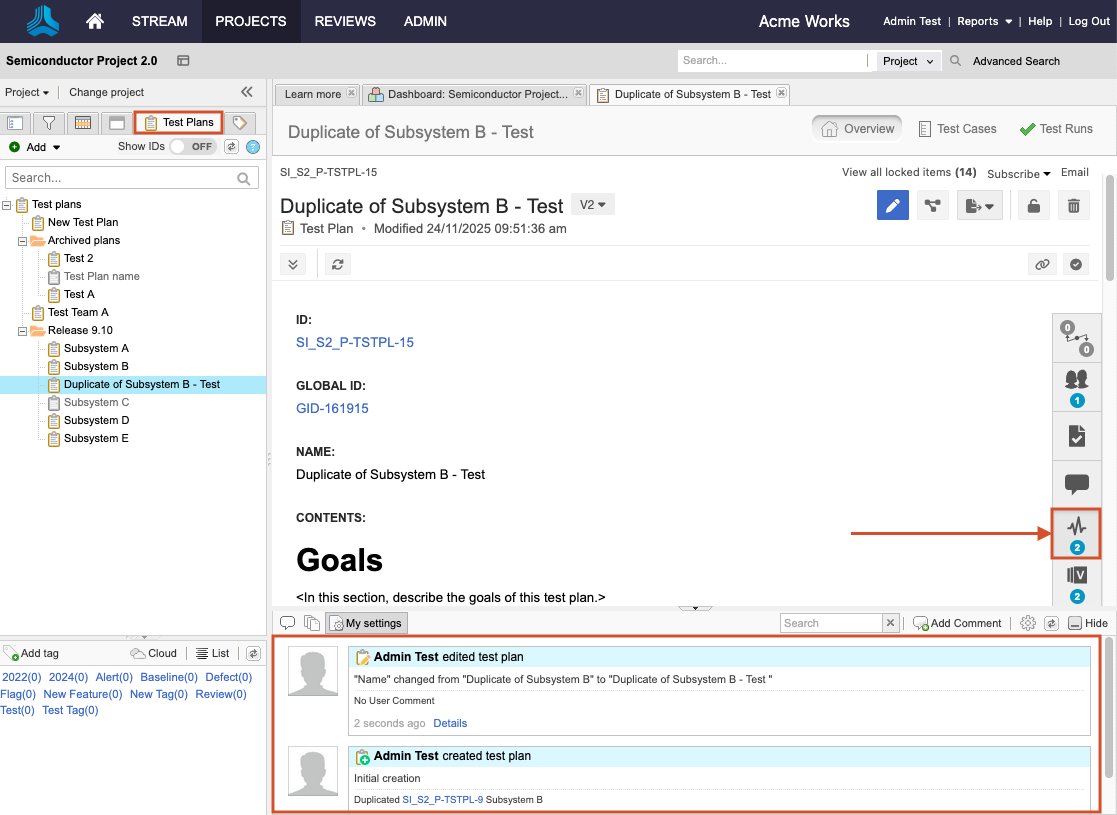Open the relationships sidebar icon
1117x815 pixels.
tap(1076, 338)
